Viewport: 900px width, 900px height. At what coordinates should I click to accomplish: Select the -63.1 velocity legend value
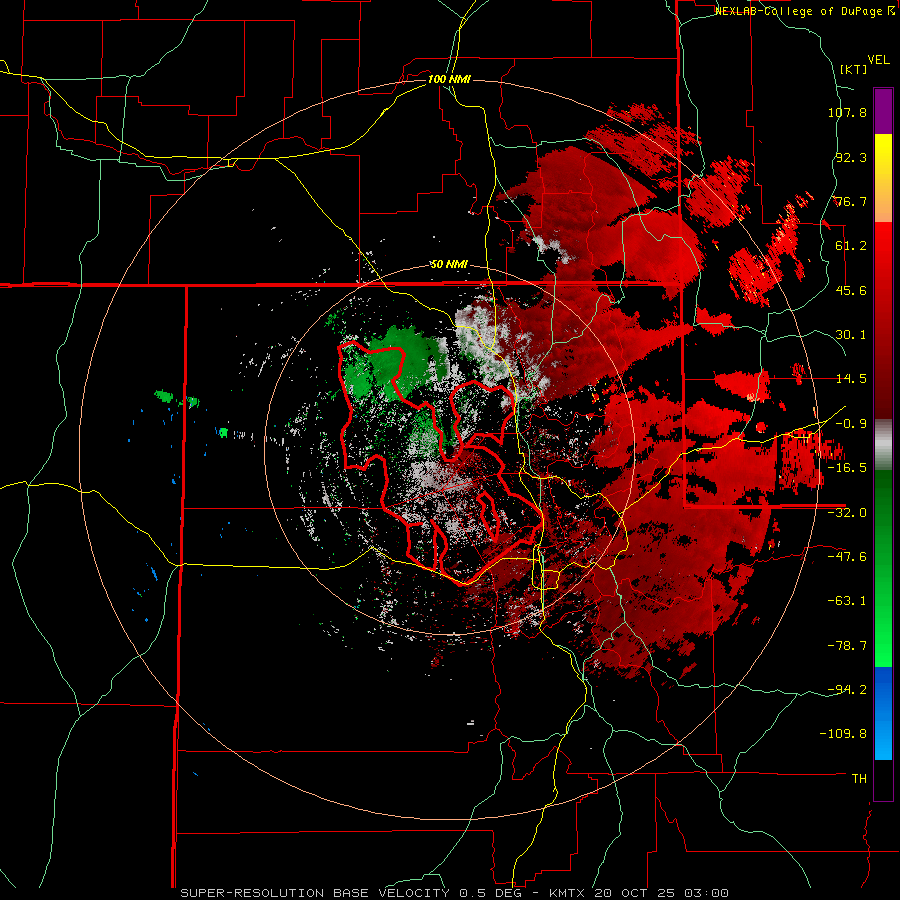pos(847,601)
